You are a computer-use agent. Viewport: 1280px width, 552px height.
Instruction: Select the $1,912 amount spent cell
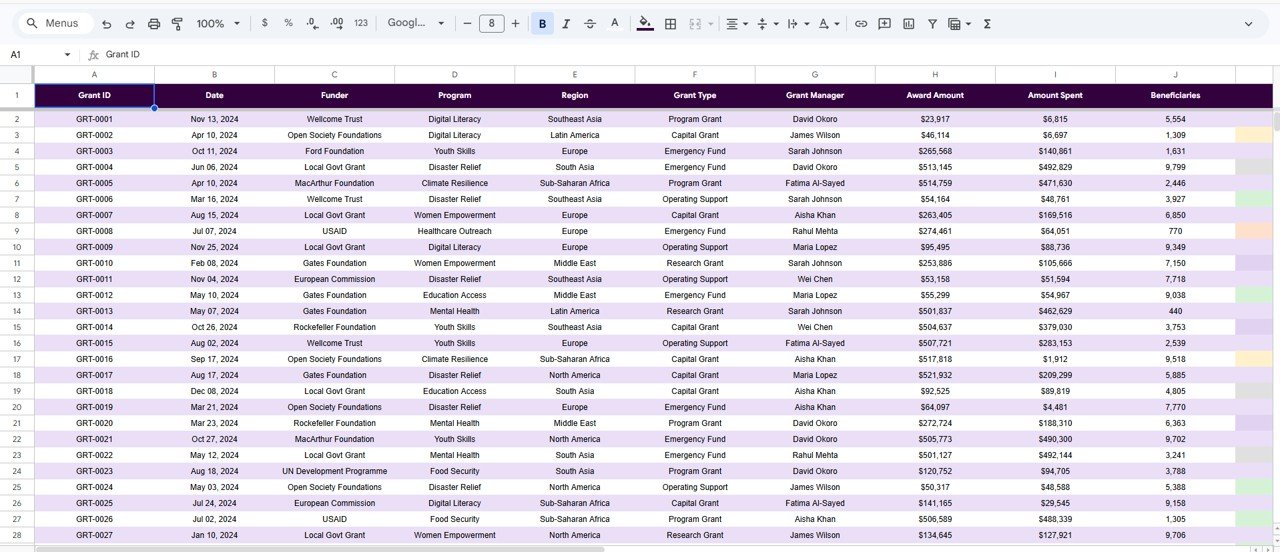click(x=1055, y=359)
